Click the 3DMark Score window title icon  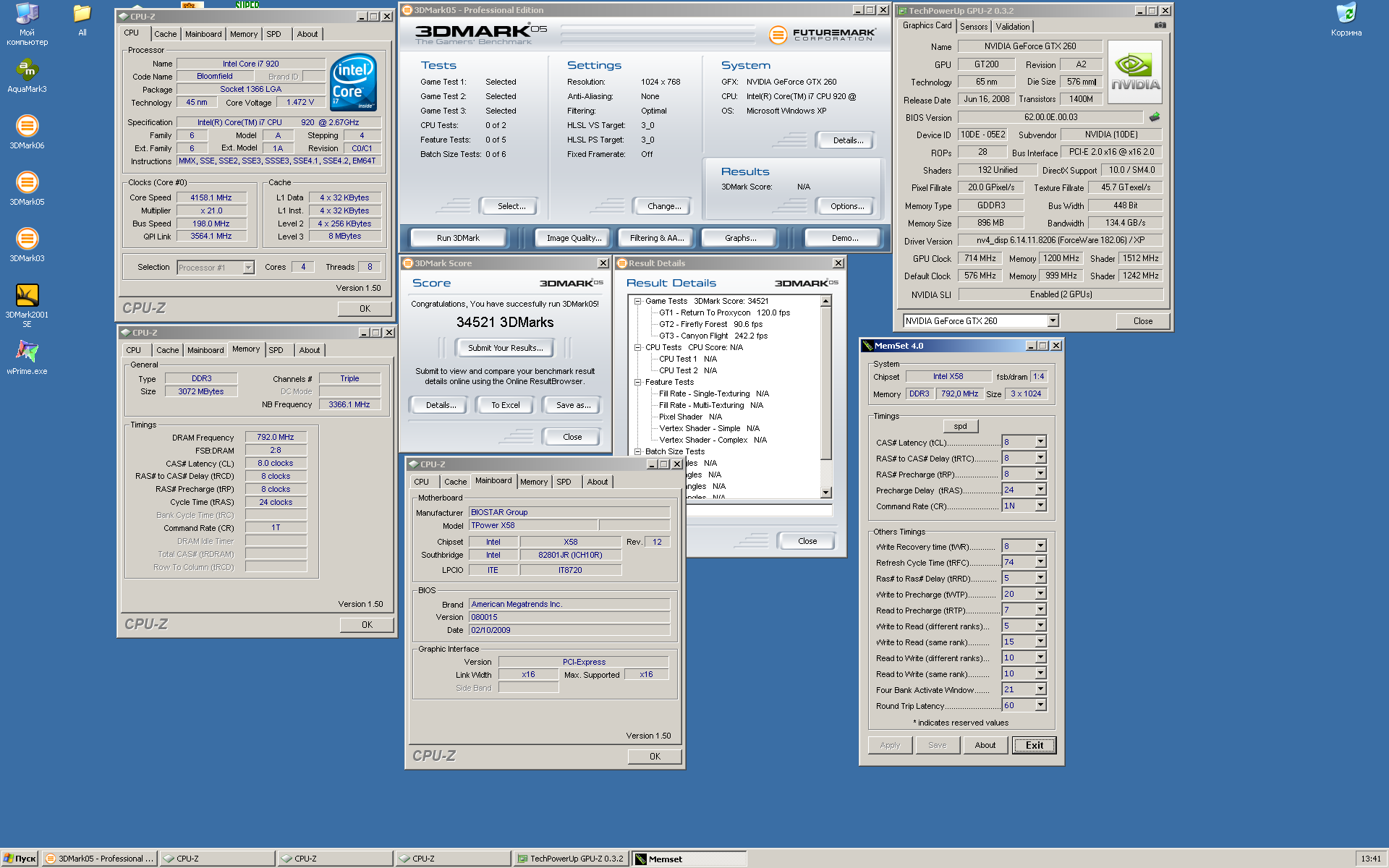point(408,263)
